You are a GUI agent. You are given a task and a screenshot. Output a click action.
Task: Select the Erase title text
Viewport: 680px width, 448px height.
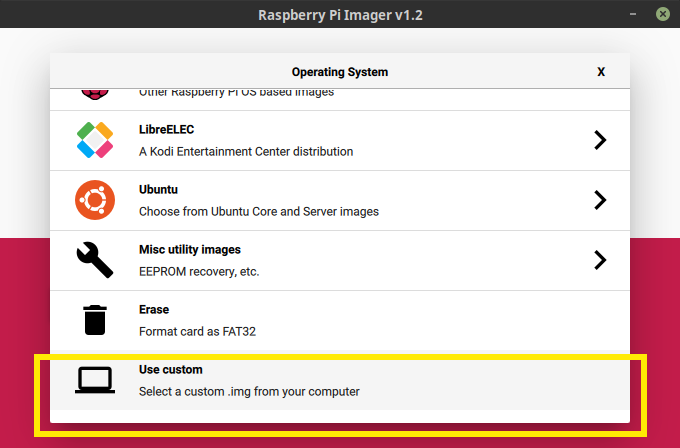tap(154, 309)
